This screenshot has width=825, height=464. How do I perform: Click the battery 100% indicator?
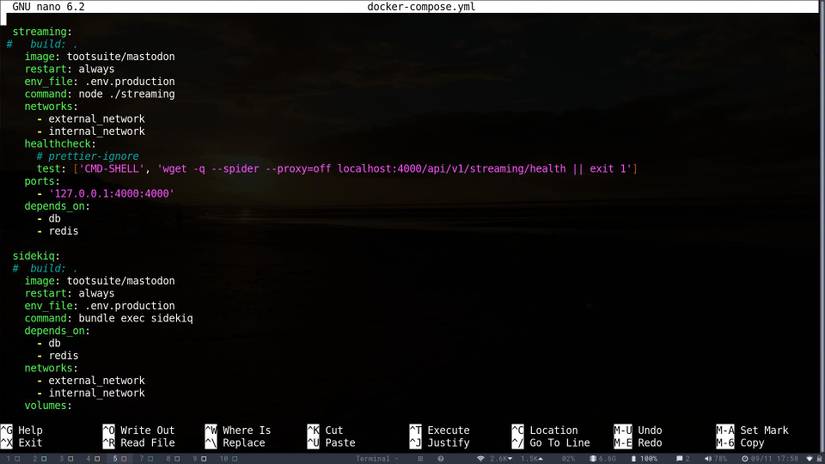(645, 459)
